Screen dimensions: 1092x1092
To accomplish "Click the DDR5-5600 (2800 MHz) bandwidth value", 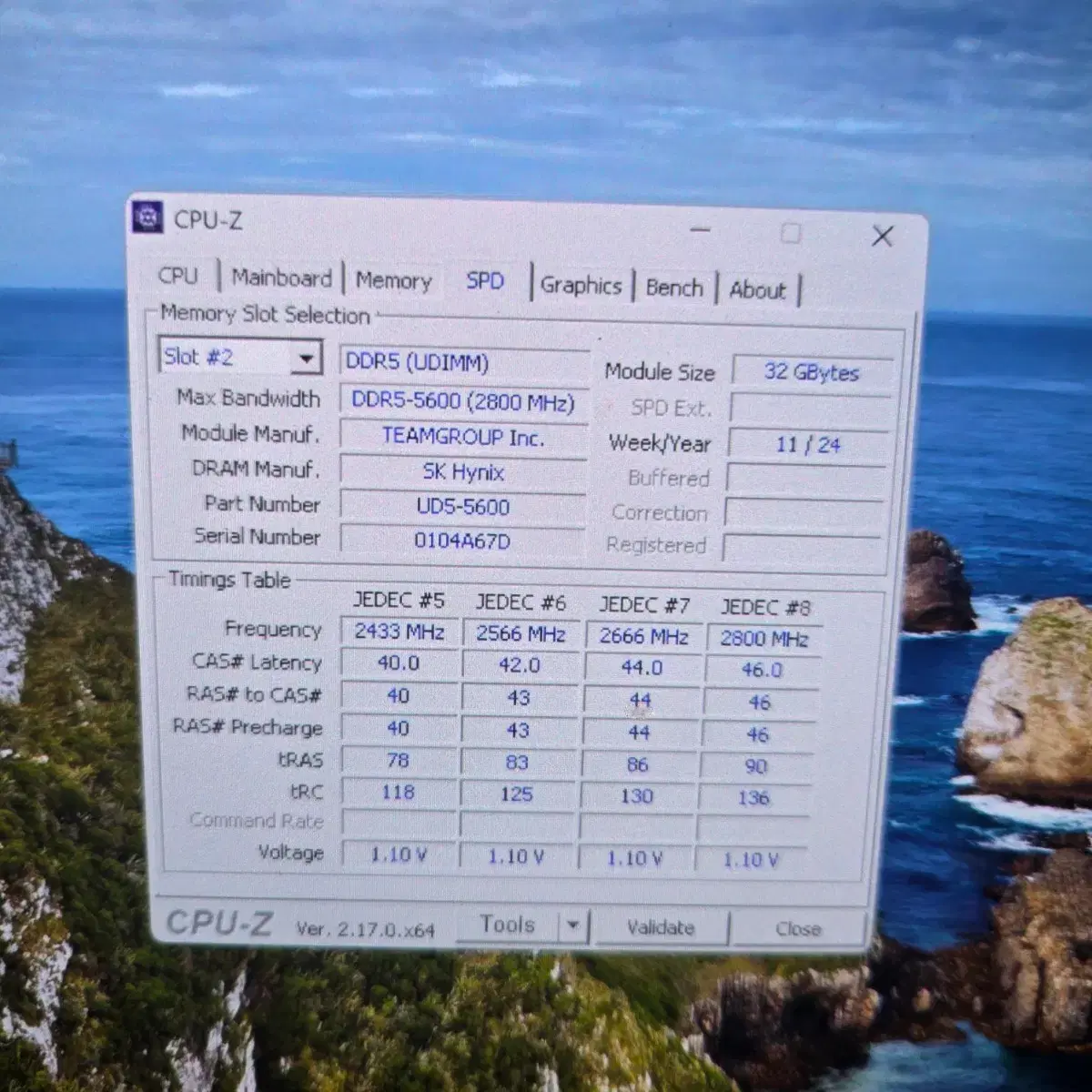I will point(464,401).
